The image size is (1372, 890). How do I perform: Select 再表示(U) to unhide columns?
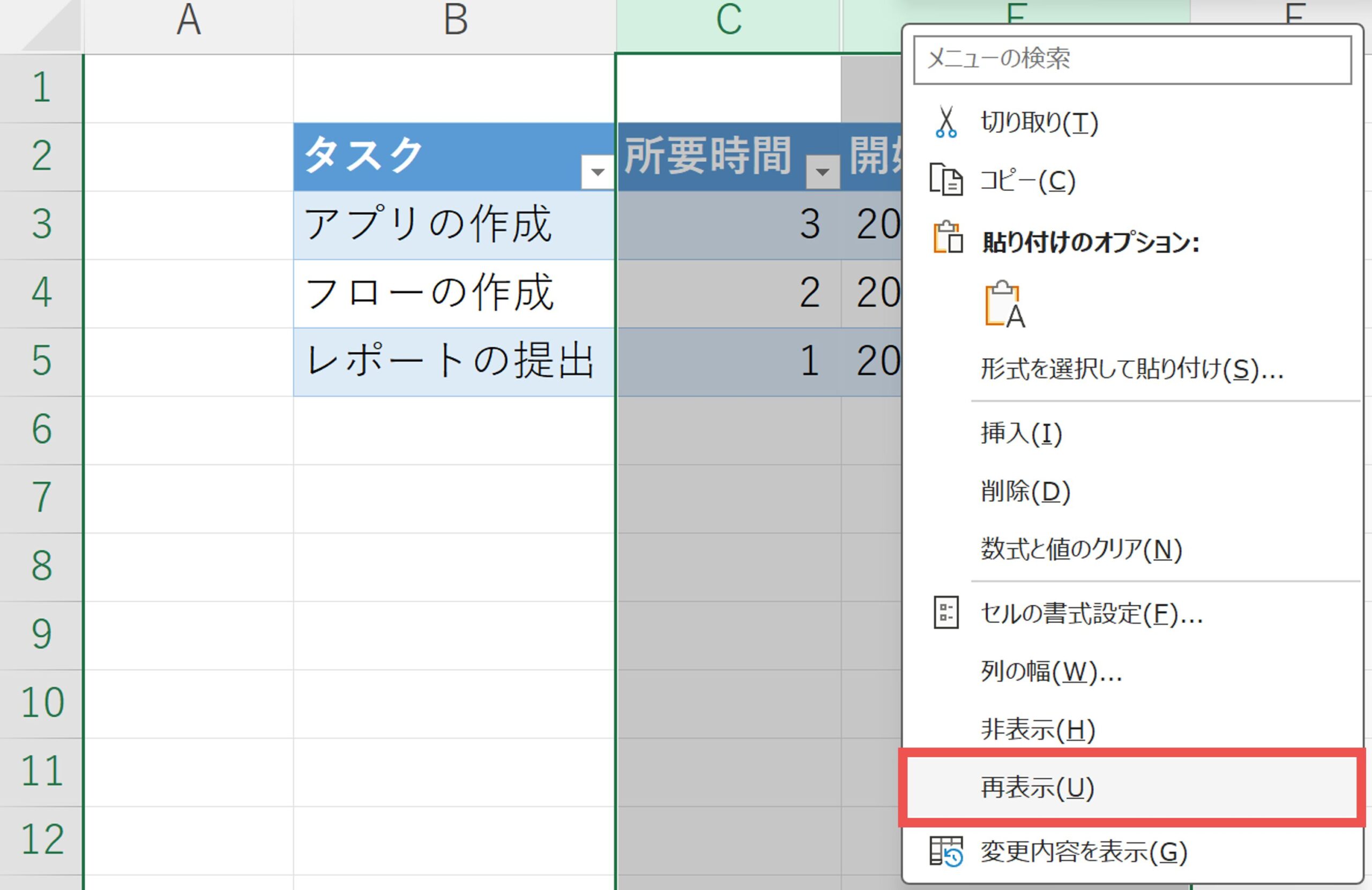click(x=1038, y=788)
